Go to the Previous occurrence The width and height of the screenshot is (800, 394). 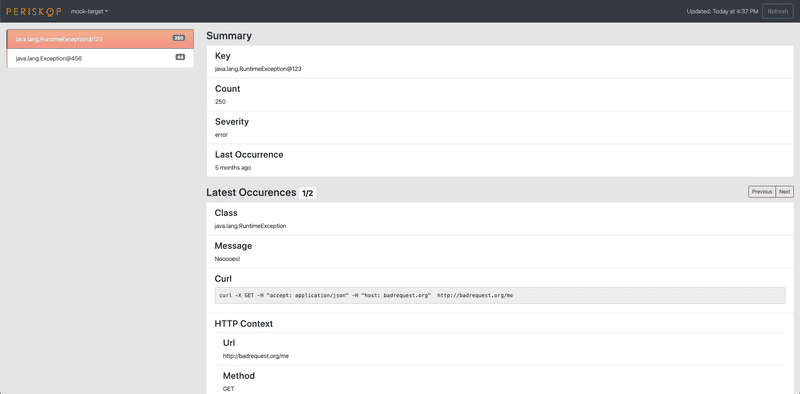pyautogui.click(x=761, y=192)
